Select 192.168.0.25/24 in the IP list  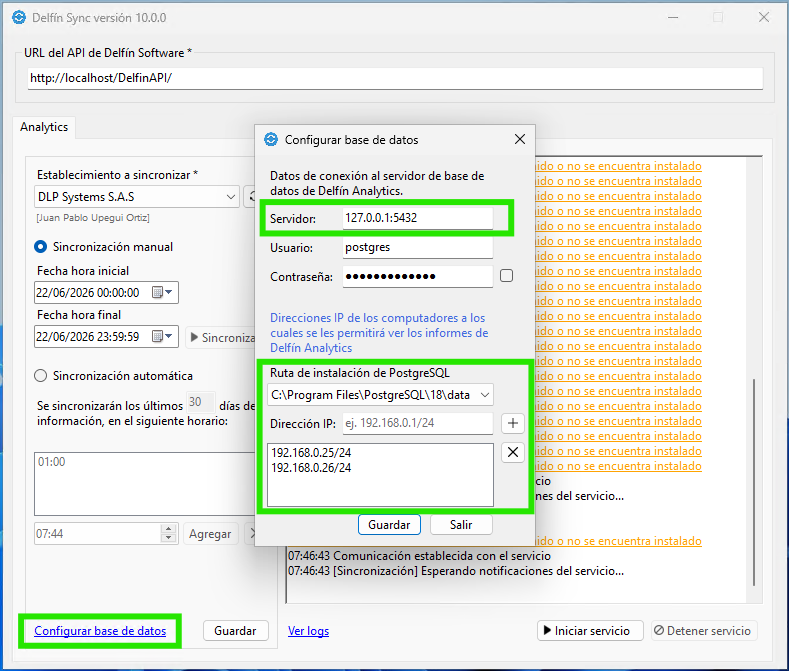(x=311, y=453)
